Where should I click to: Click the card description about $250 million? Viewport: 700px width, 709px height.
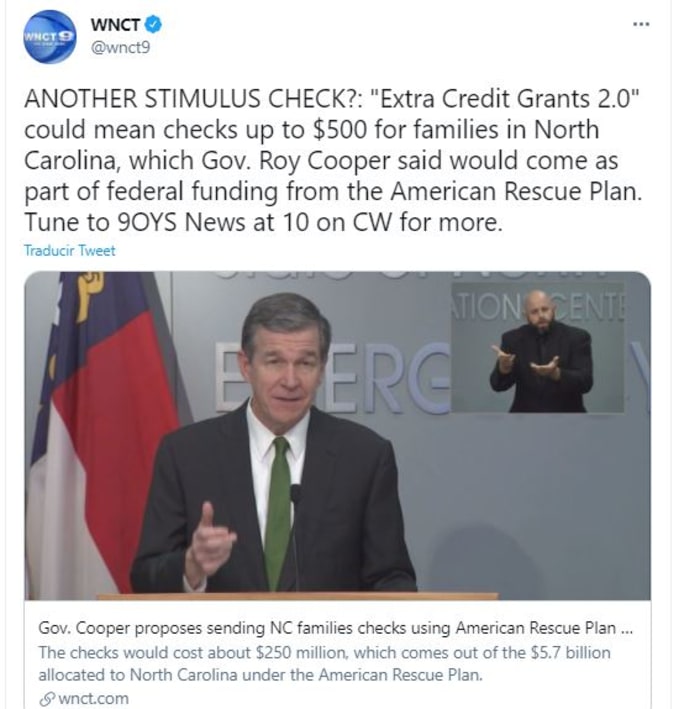[324, 664]
